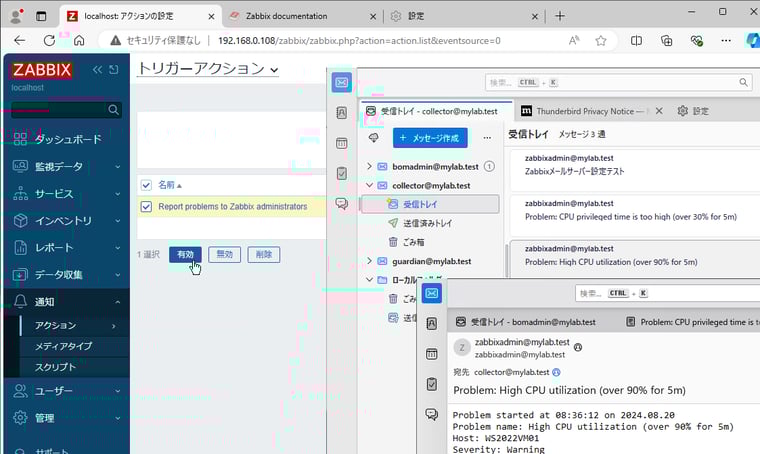This screenshot has height=454, width=760.
Task: Click the browser home icon
Action: coord(79,41)
